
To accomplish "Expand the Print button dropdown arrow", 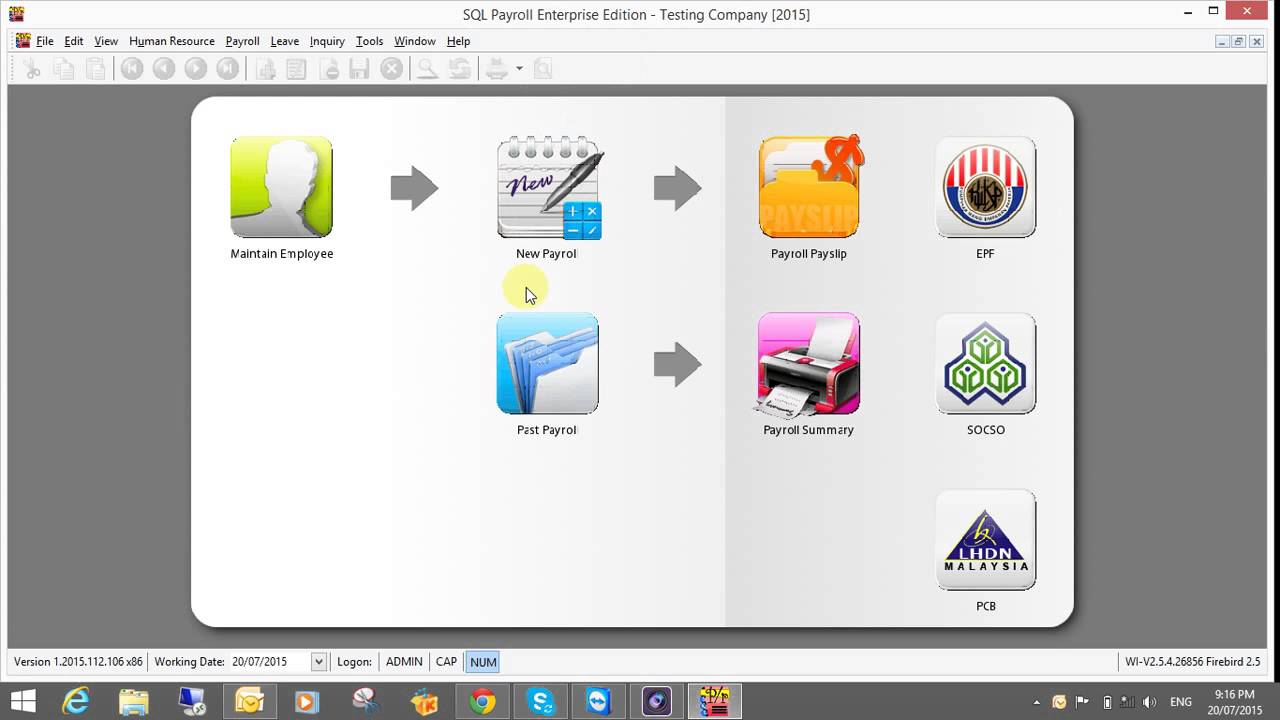I will 519,68.
